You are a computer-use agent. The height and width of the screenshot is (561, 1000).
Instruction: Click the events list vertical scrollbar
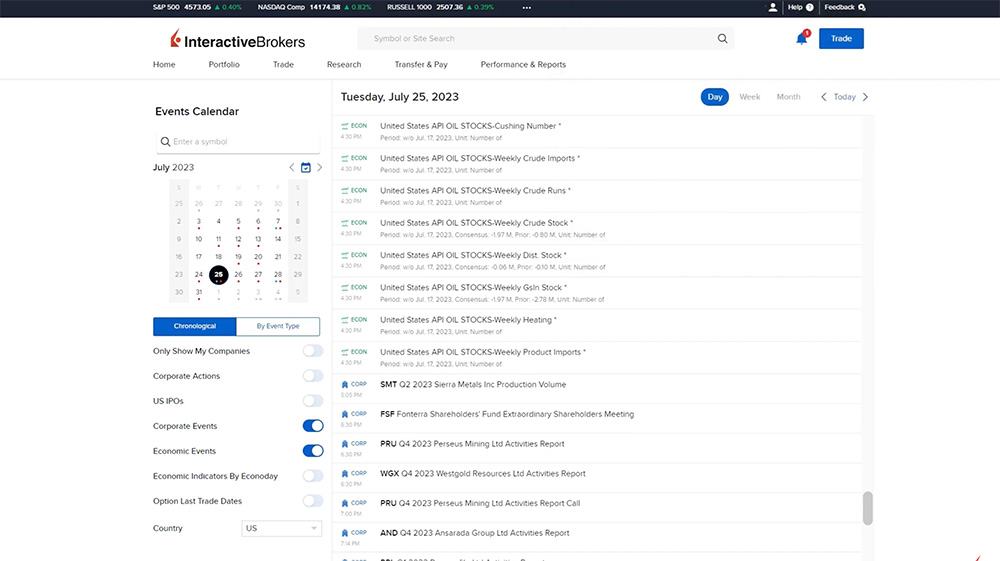[x=867, y=507]
